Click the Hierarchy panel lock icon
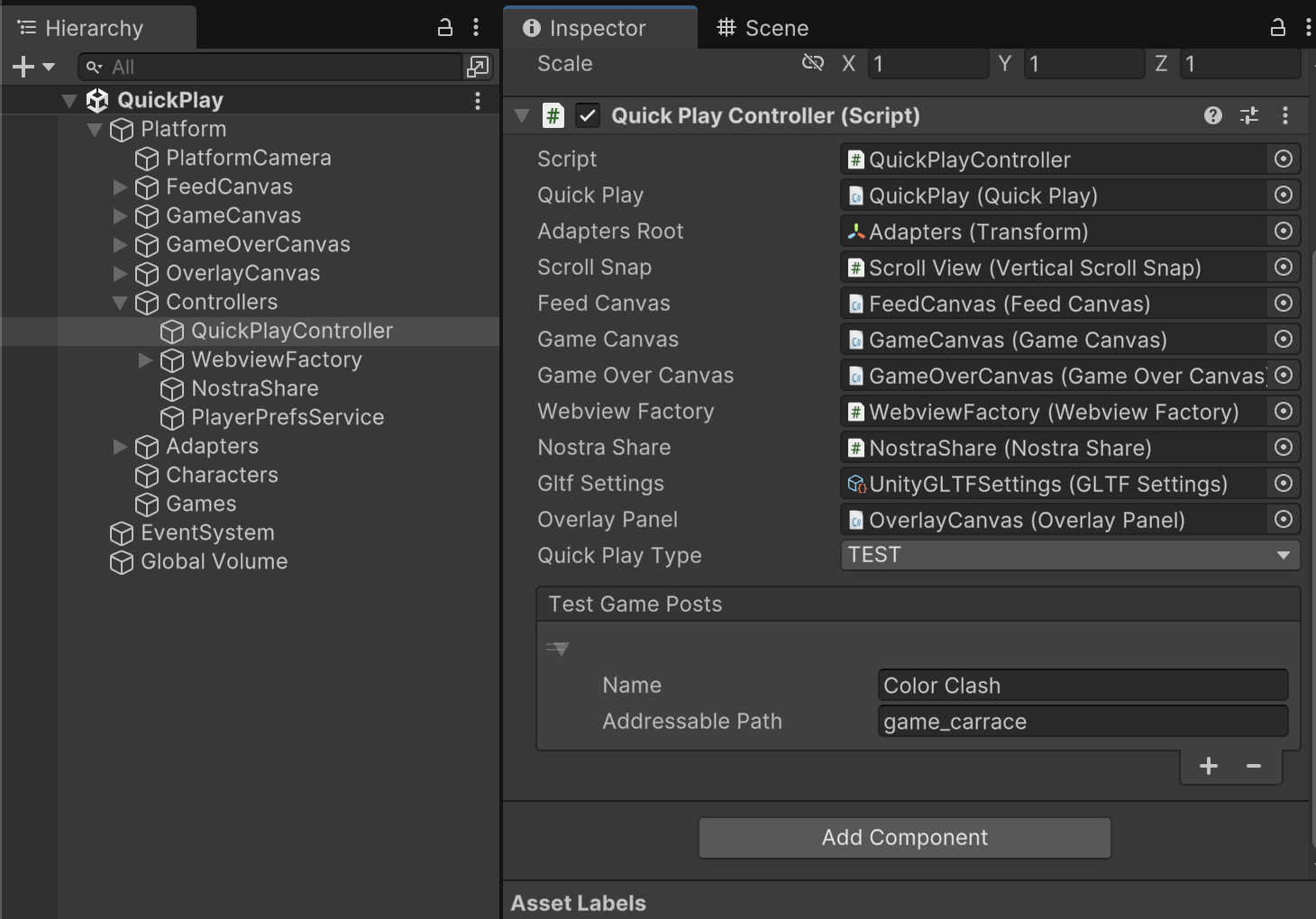 (444, 28)
